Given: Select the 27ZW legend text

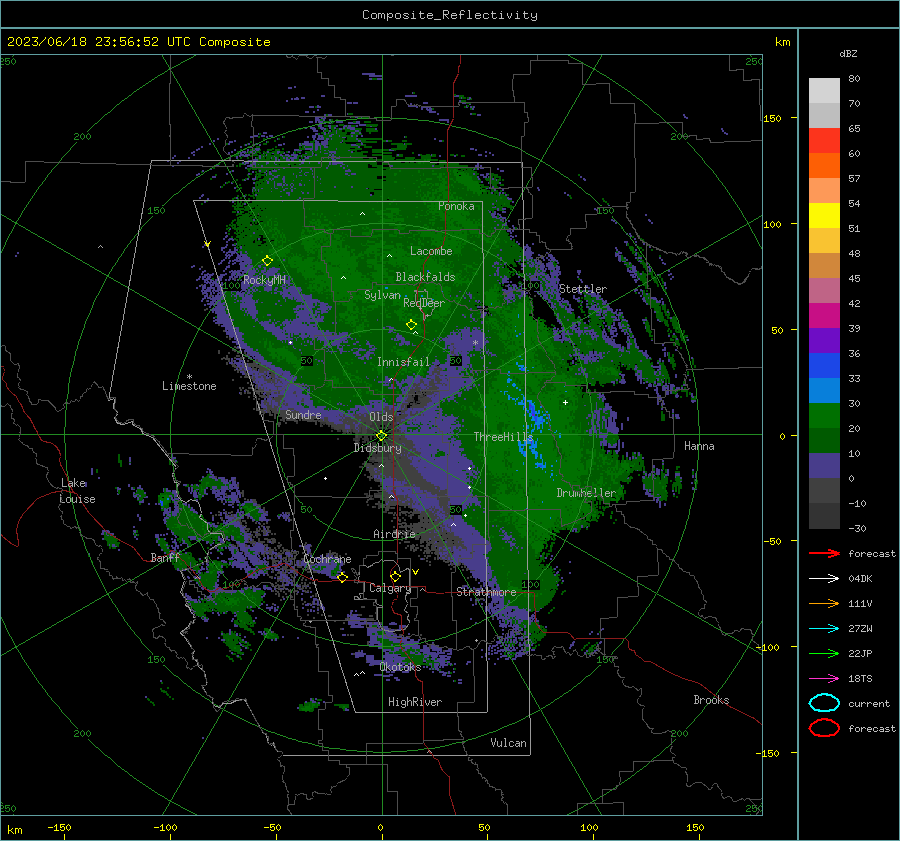Looking at the screenshot, I should (x=860, y=629).
